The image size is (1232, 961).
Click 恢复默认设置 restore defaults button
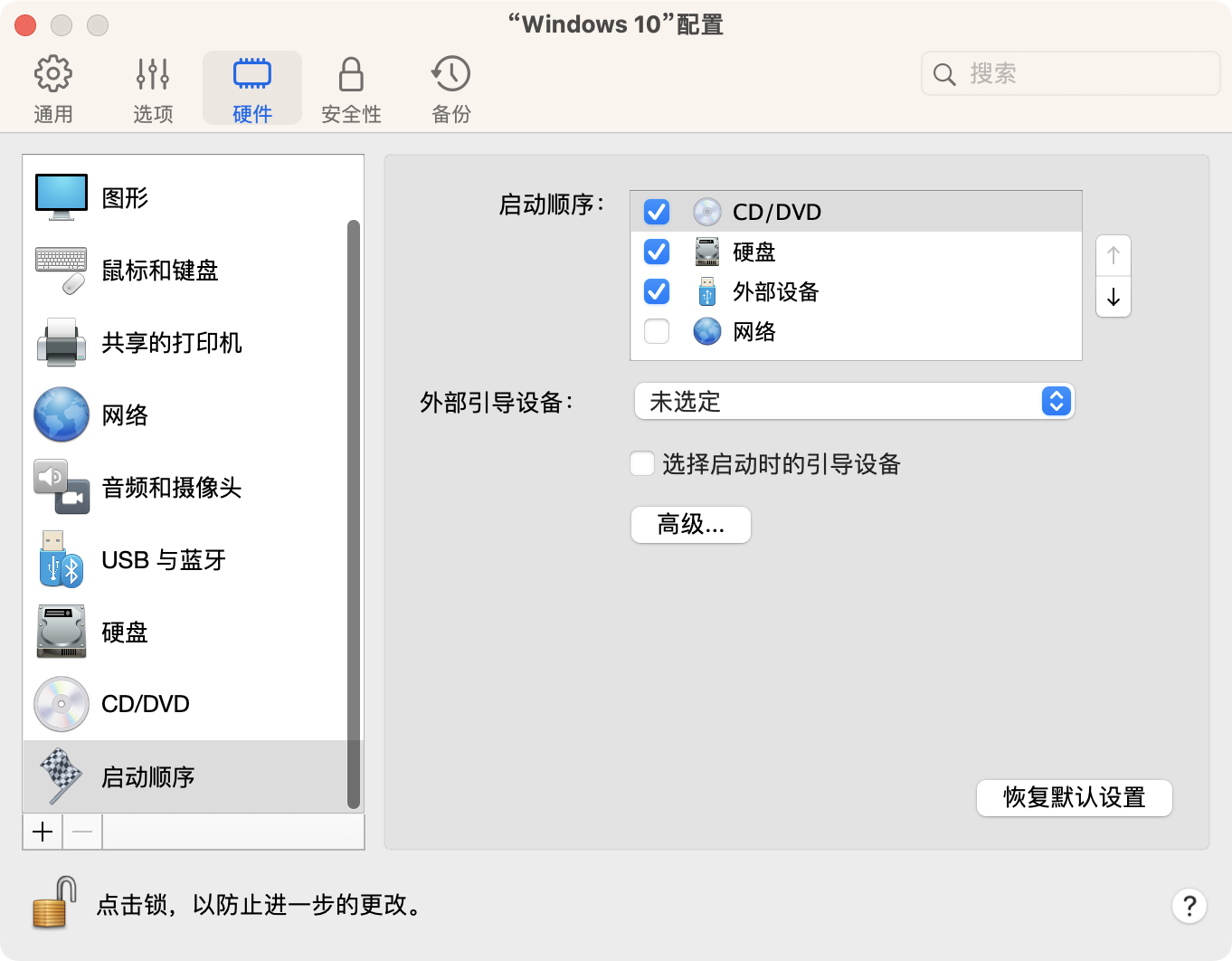tap(1075, 798)
